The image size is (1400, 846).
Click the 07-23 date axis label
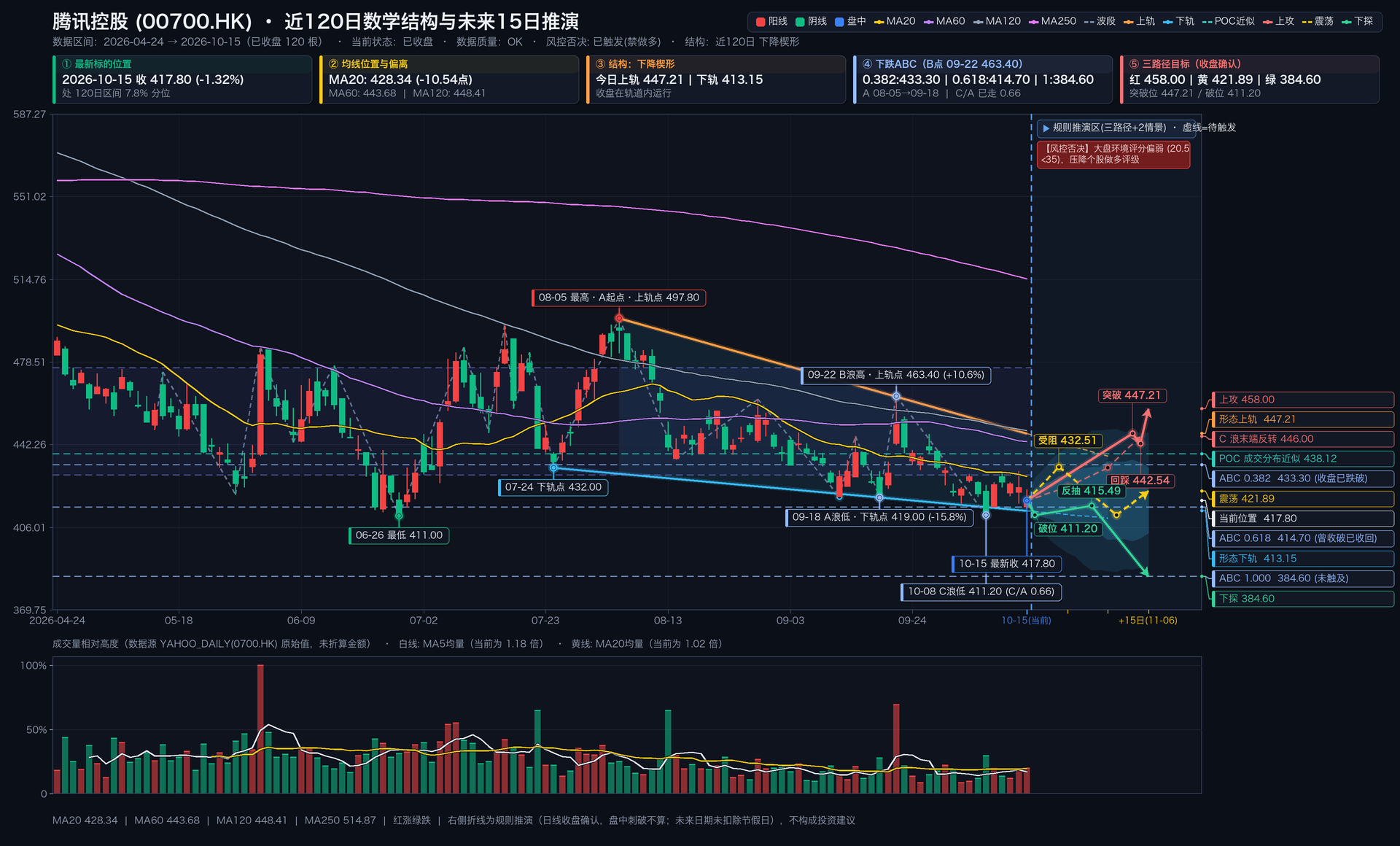click(x=545, y=621)
